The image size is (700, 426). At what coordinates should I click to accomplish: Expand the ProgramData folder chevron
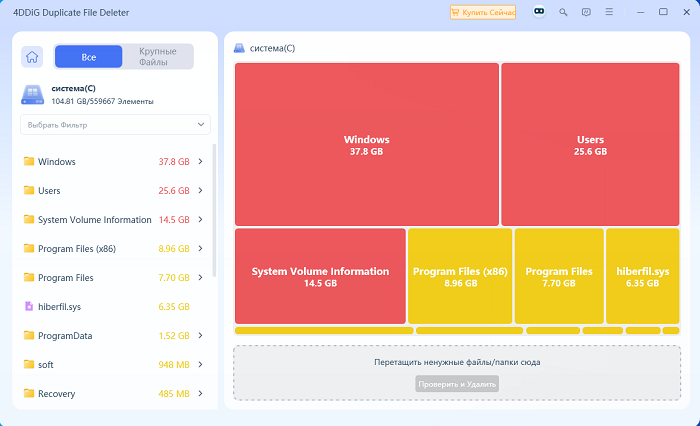coord(200,335)
